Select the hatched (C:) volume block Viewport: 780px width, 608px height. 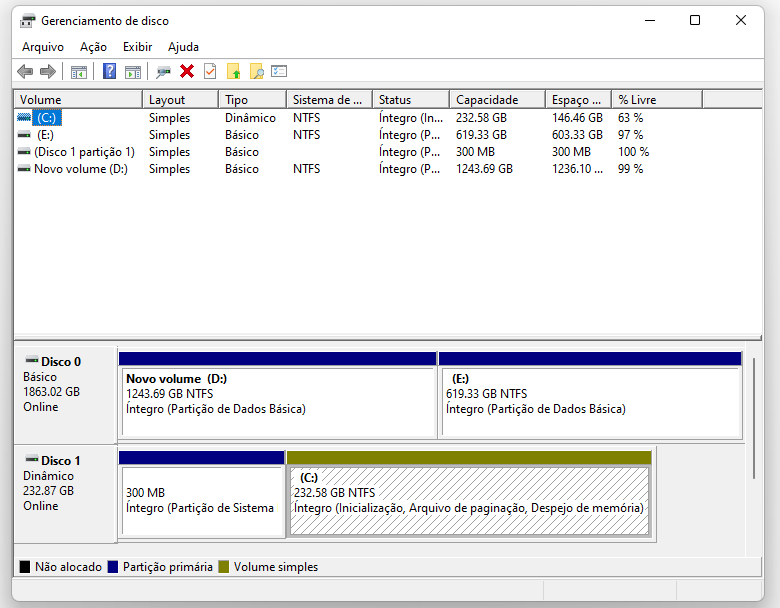(x=469, y=495)
